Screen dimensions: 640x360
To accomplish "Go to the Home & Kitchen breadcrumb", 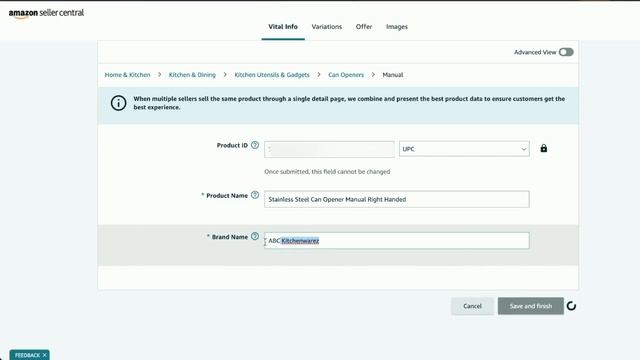I will (127, 75).
